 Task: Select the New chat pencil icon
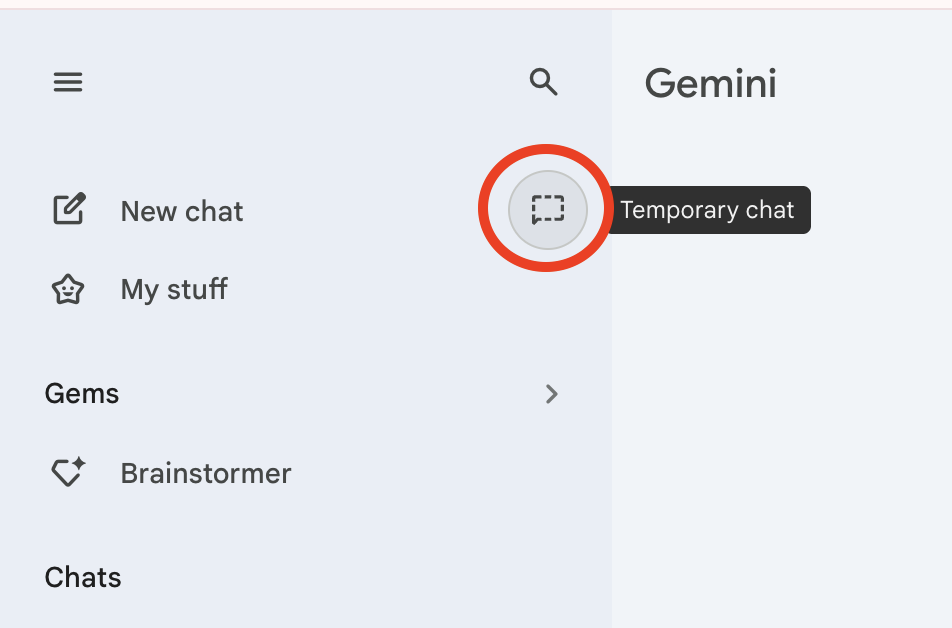pyautogui.click(x=67, y=210)
